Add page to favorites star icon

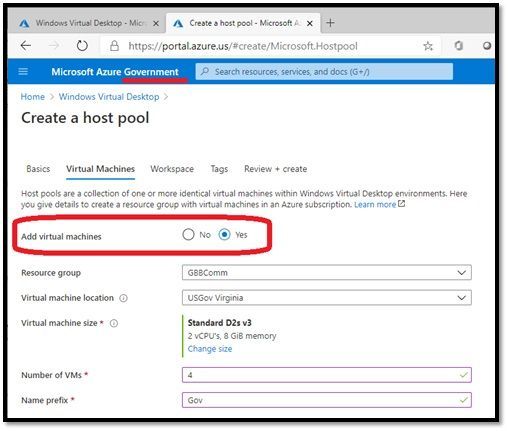pos(428,46)
